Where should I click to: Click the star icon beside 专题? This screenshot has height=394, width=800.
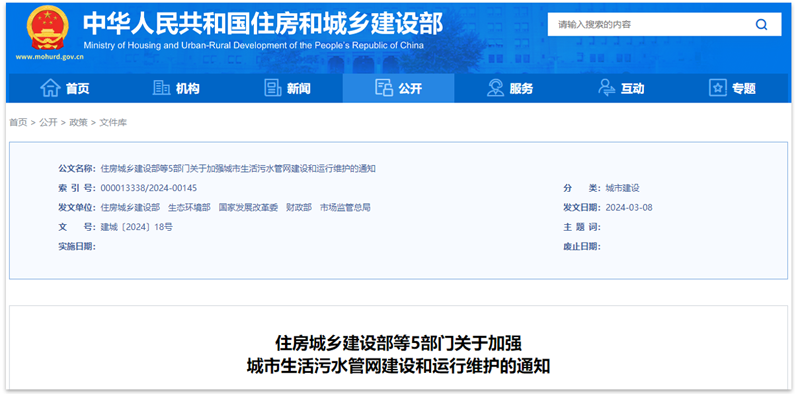coord(717,88)
